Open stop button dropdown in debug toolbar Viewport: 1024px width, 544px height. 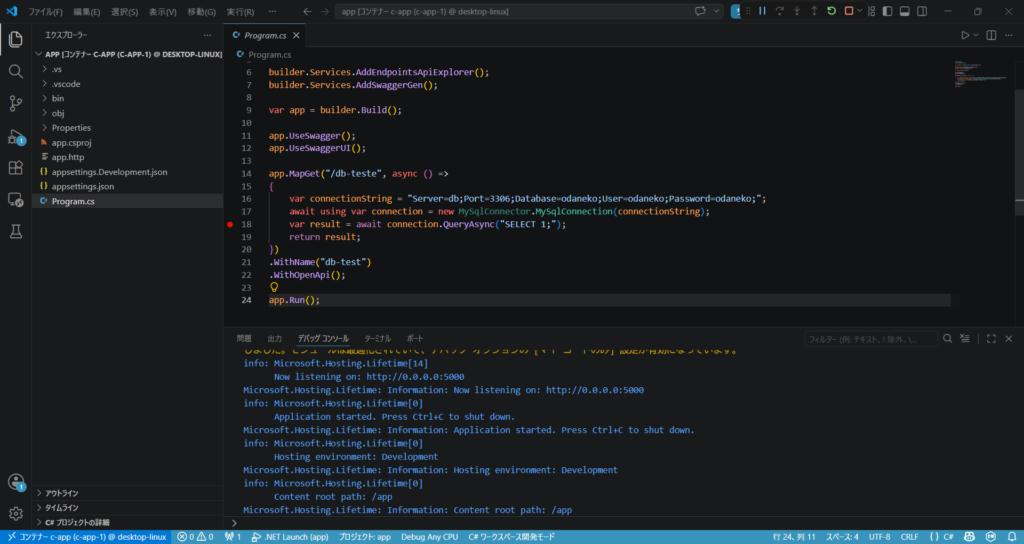click(x=859, y=11)
